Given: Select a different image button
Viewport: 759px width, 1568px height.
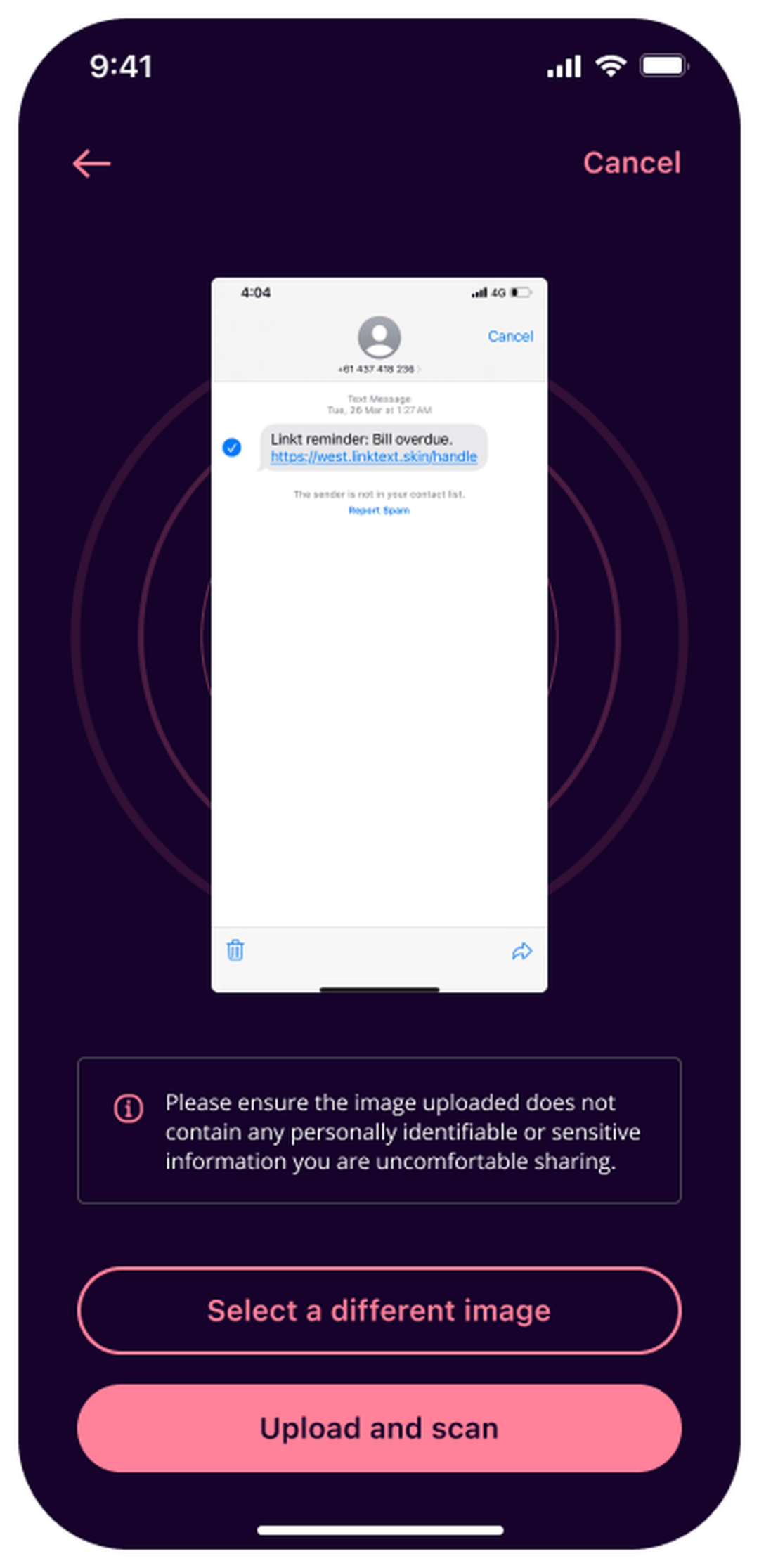Looking at the screenshot, I should click(x=379, y=1311).
